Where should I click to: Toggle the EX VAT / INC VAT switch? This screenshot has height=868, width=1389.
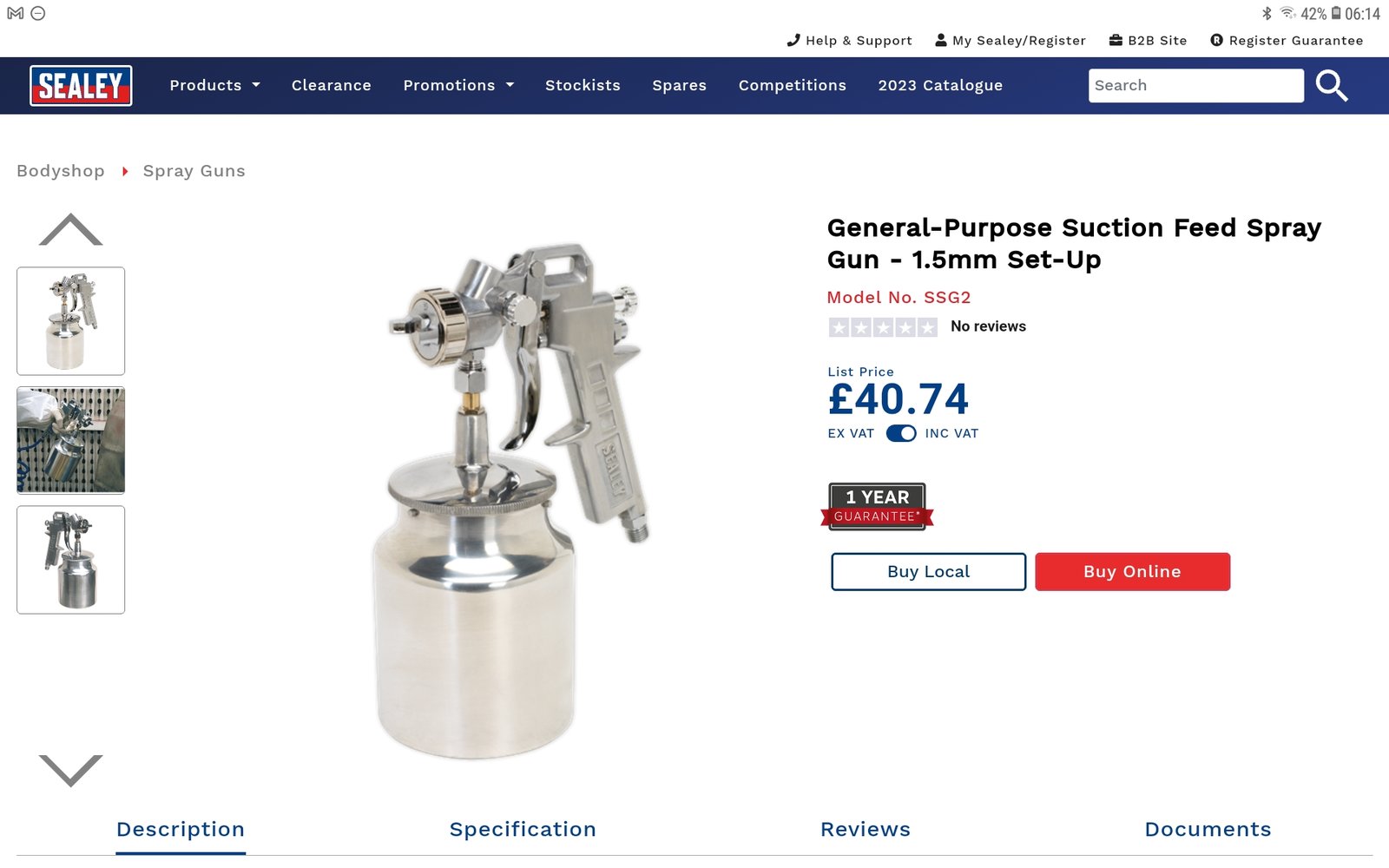click(x=900, y=433)
